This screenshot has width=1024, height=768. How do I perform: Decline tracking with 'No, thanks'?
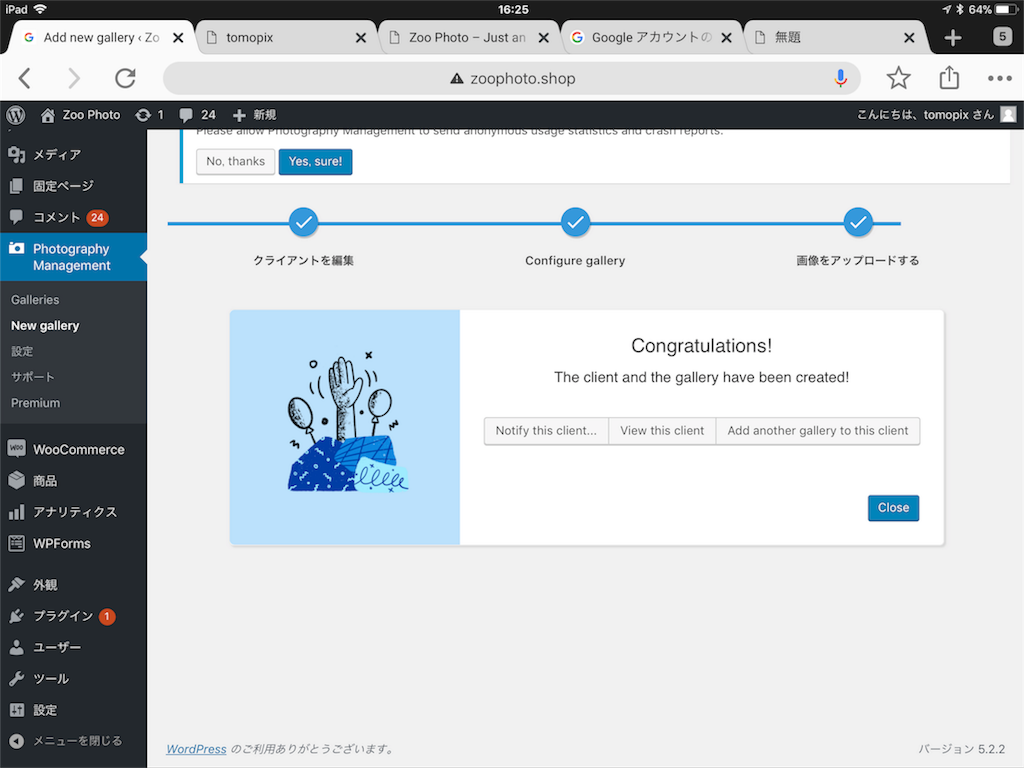[236, 161]
